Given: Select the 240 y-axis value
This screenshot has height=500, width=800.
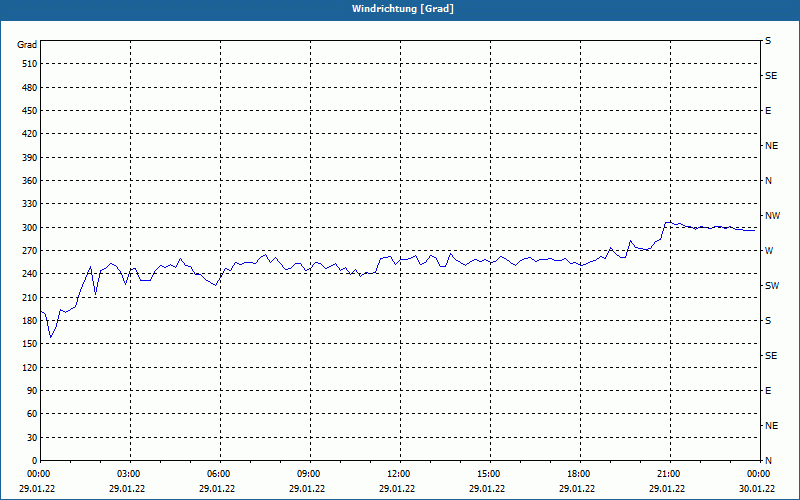Looking at the screenshot, I should (x=29, y=274).
